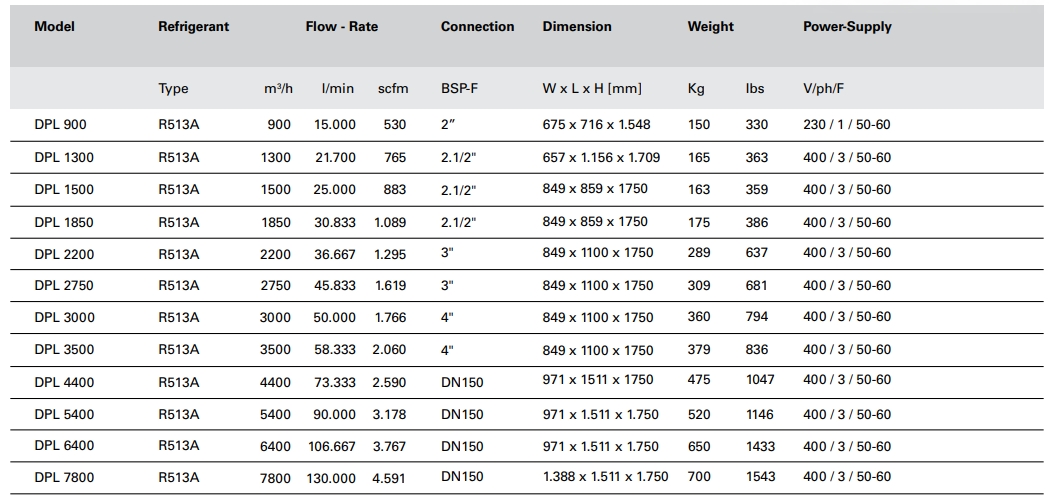Click the Weight column header
1049x500 pixels.
point(710,27)
